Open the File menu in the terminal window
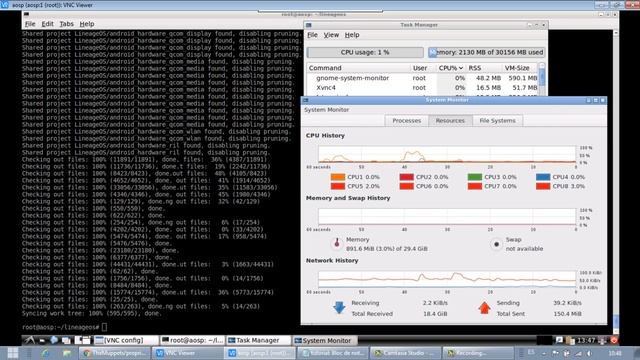 pos(30,24)
